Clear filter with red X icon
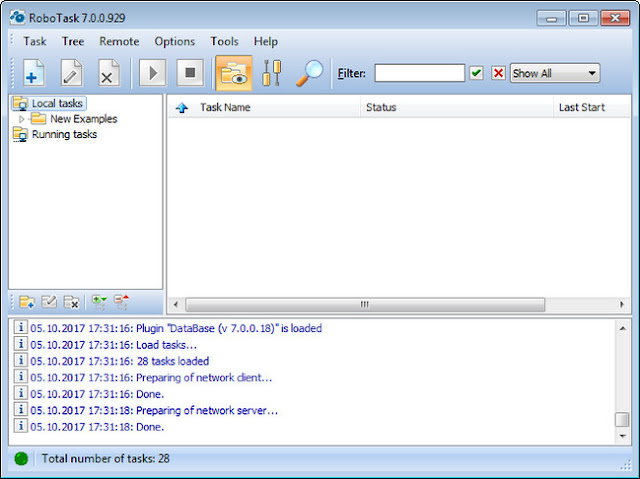Screen dimensions: 640x479 pyautogui.click(x=498, y=73)
